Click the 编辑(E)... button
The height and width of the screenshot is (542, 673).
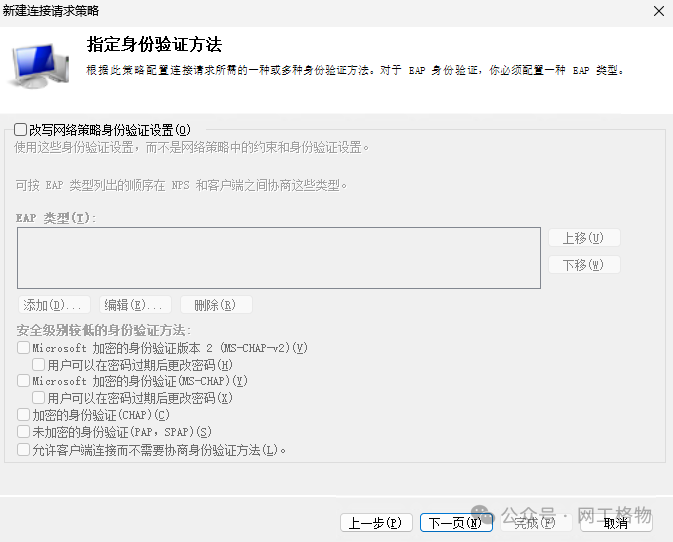coord(135,305)
